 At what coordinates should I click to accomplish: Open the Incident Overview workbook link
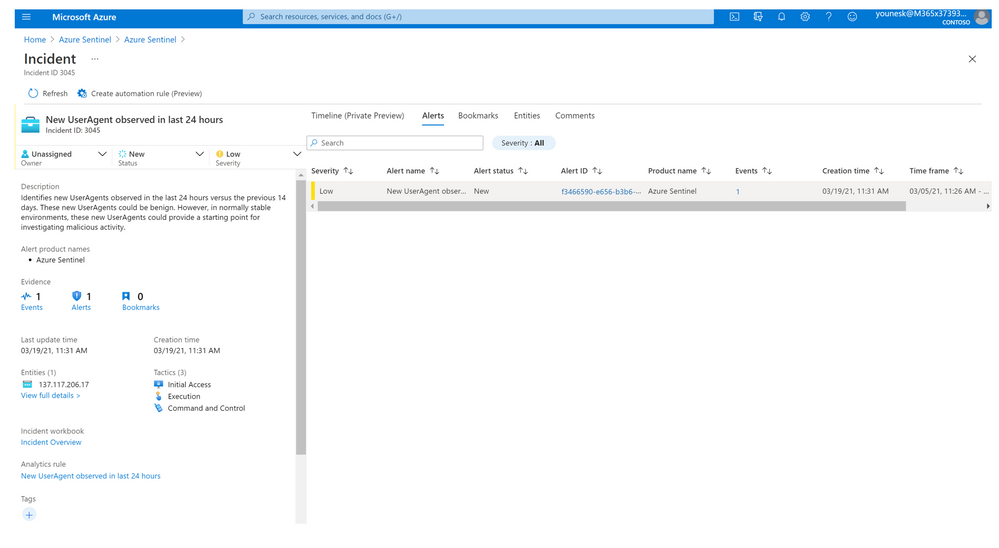[x=51, y=442]
